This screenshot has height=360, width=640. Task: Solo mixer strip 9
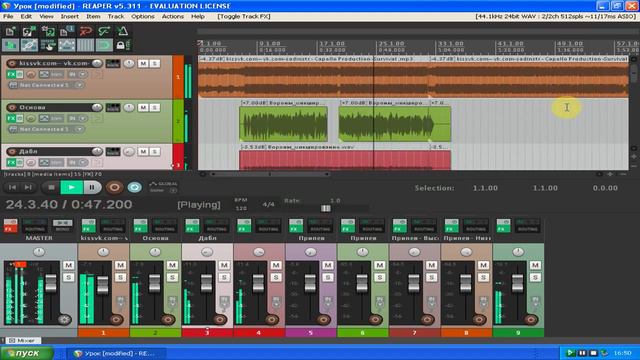point(535,278)
